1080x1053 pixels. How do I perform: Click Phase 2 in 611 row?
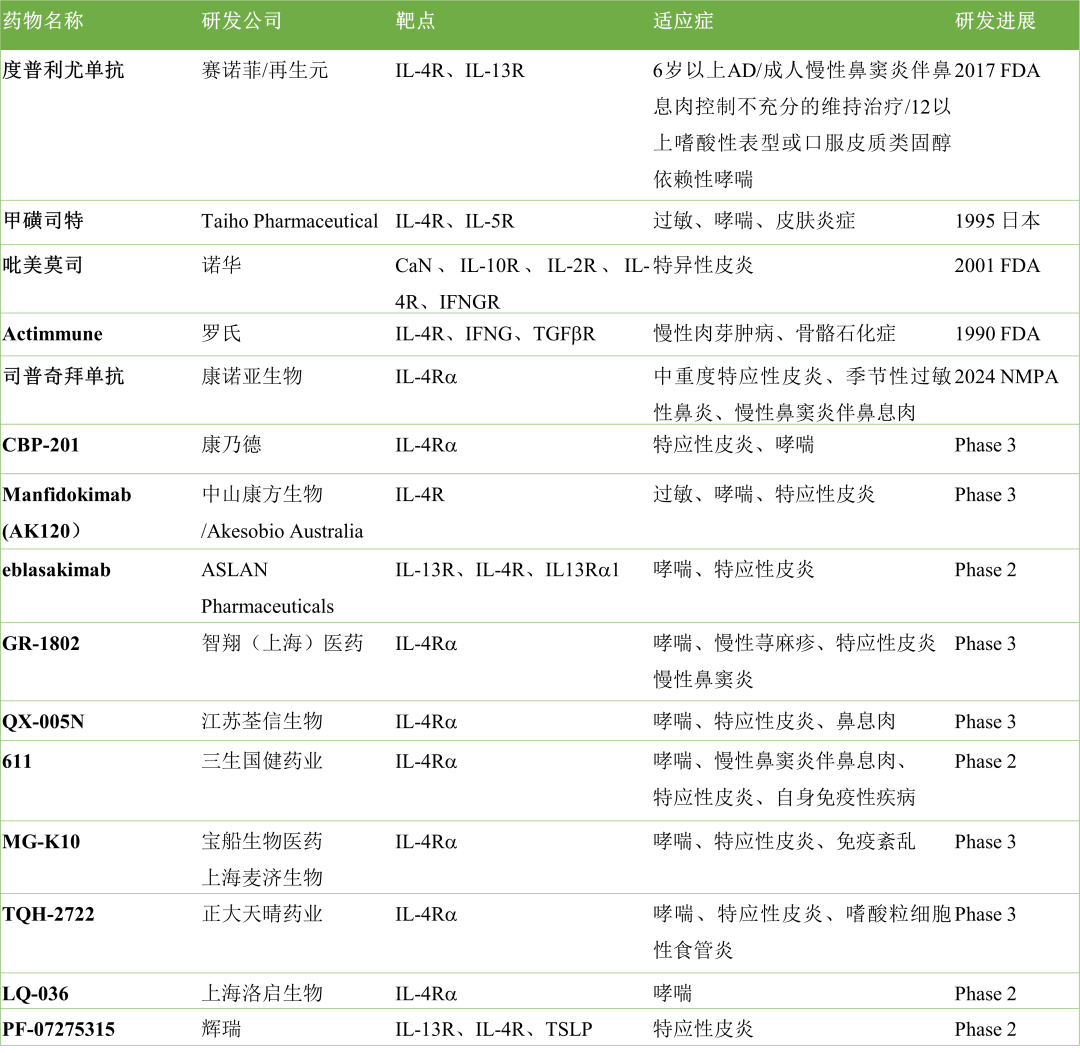(985, 762)
